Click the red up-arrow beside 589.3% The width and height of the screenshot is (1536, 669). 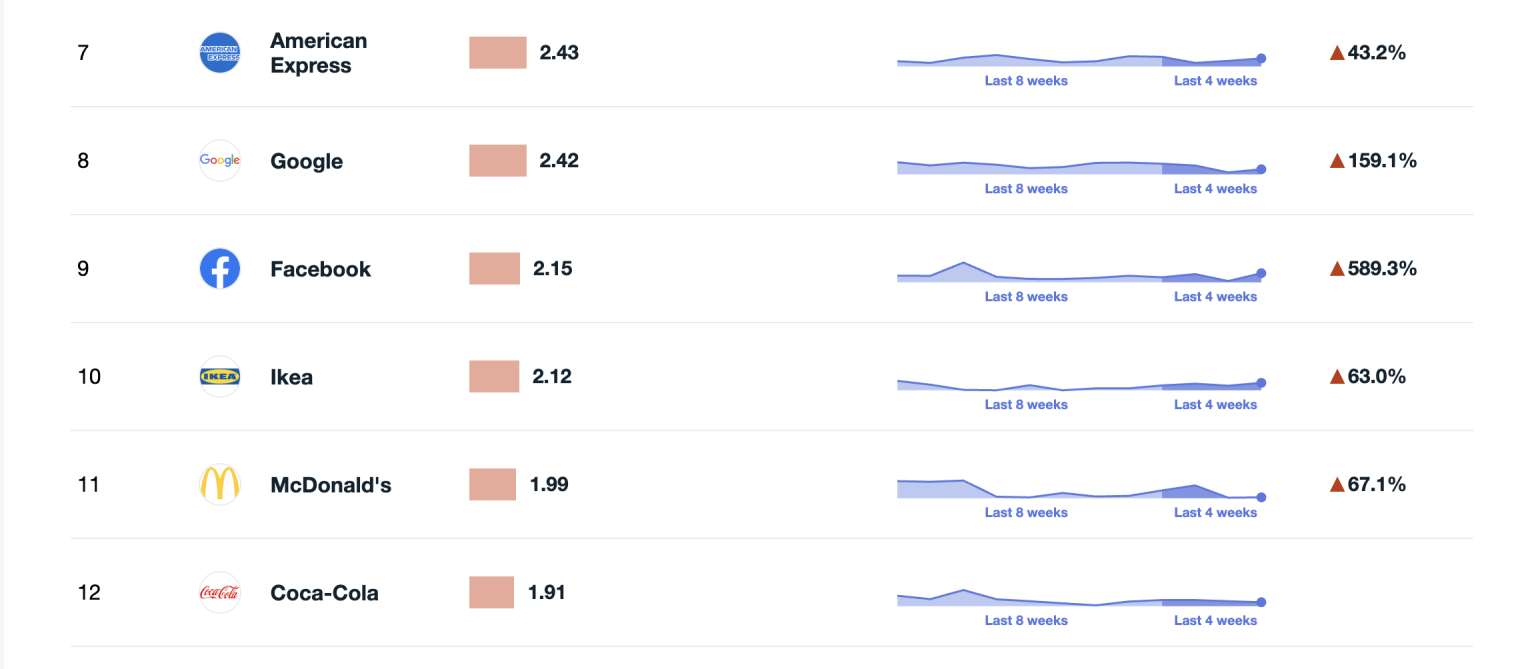1337,269
